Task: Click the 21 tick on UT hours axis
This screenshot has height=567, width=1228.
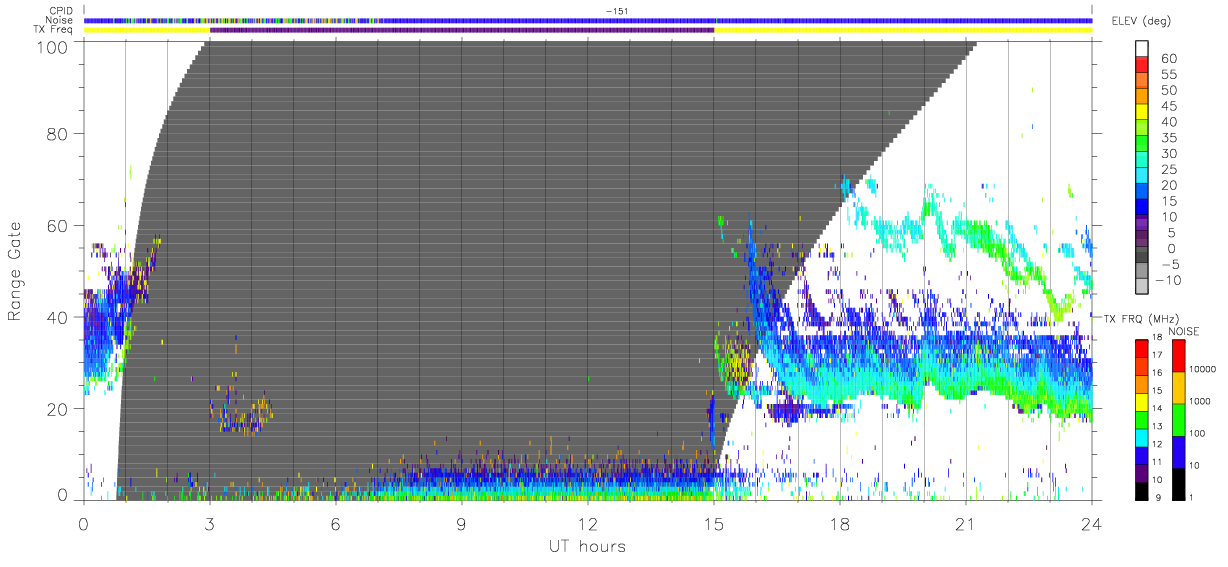Action: 966,524
